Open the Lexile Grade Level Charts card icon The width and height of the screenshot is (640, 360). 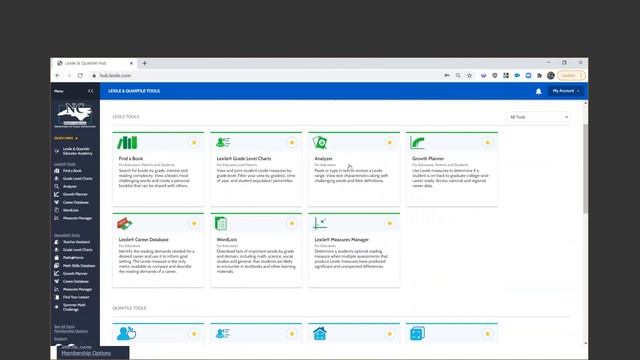tap(223, 142)
